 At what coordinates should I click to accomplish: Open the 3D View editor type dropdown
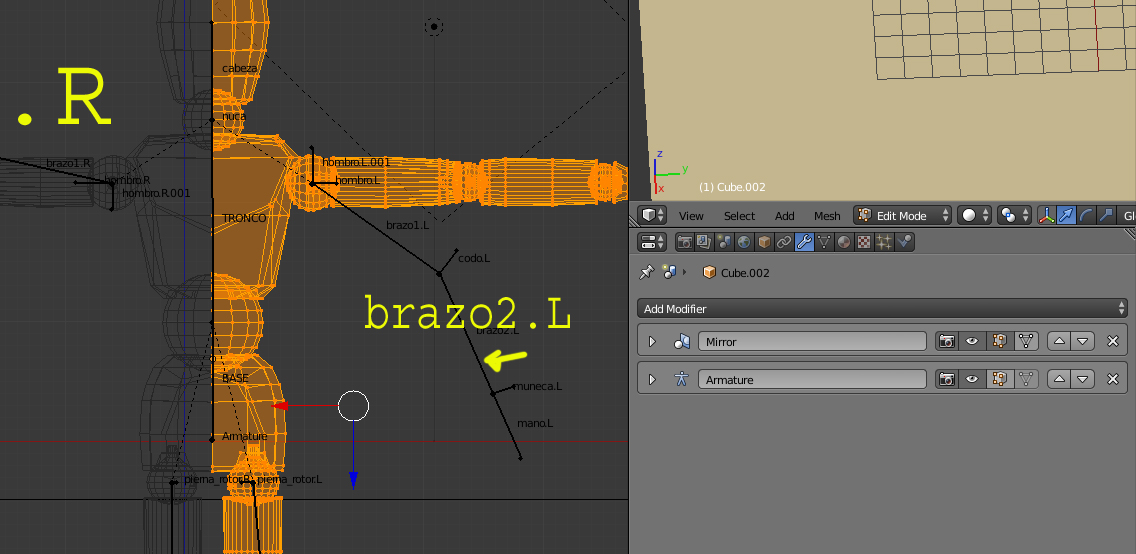(654, 215)
